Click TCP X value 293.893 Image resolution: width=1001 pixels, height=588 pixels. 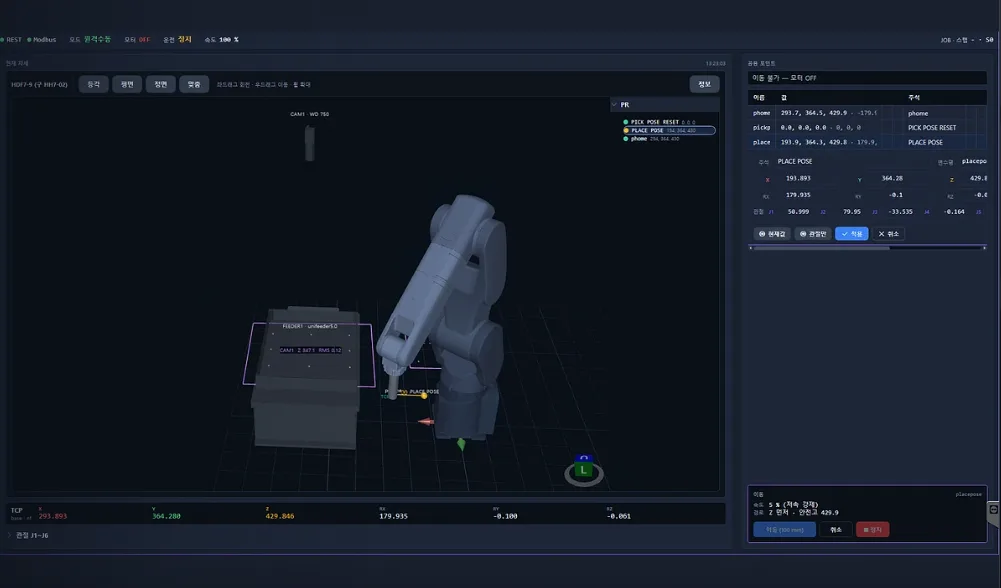tap(52, 516)
